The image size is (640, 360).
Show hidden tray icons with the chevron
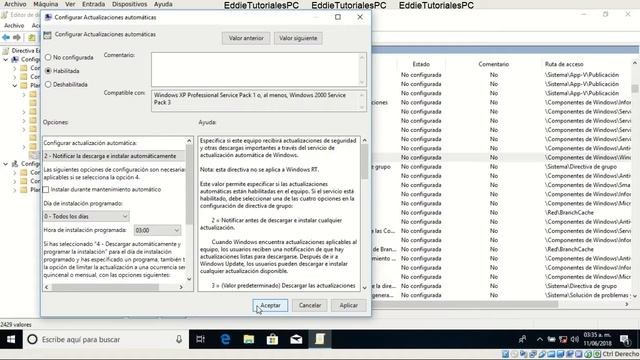[540, 339]
